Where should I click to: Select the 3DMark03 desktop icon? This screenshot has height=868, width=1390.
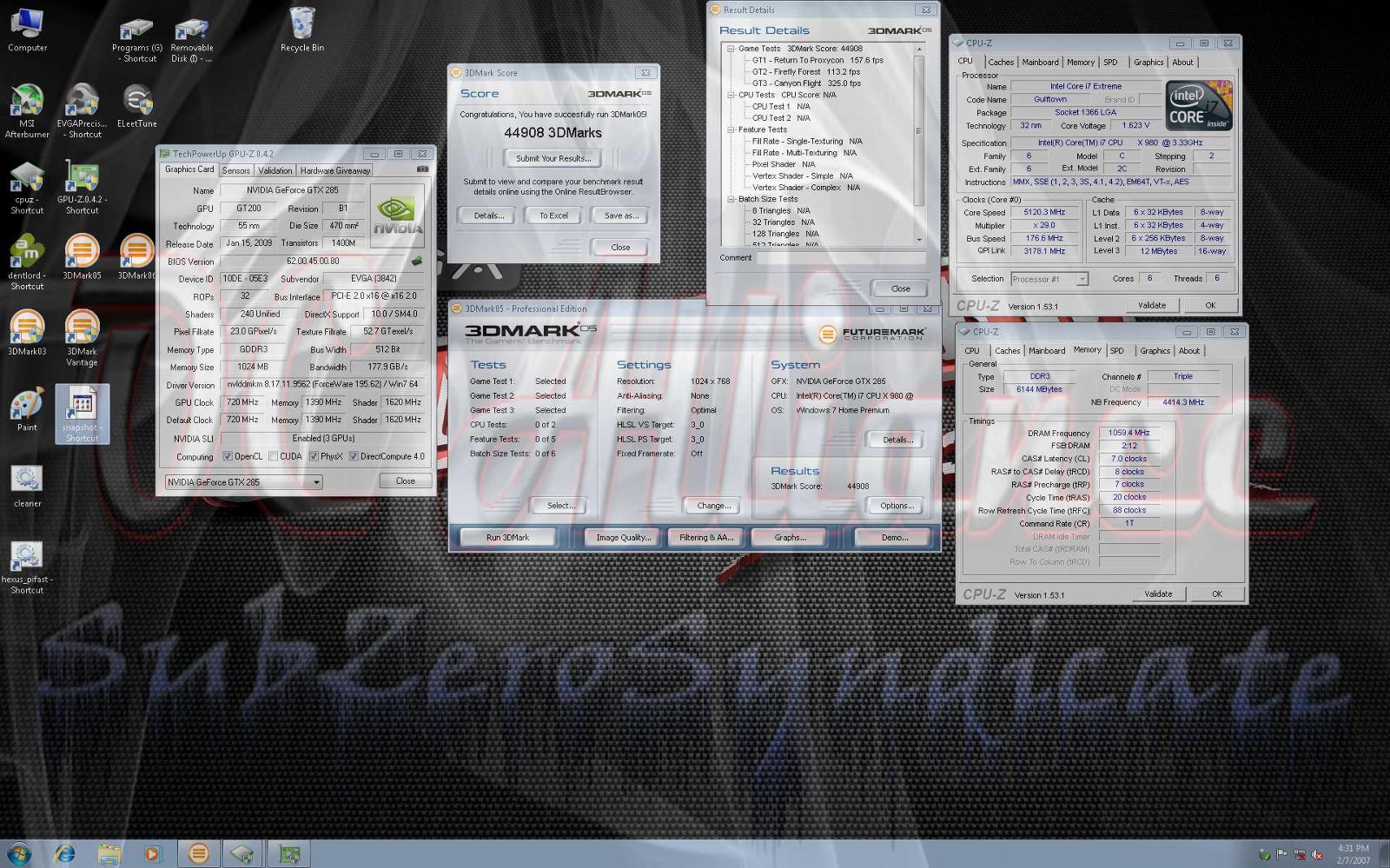pos(27,333)
